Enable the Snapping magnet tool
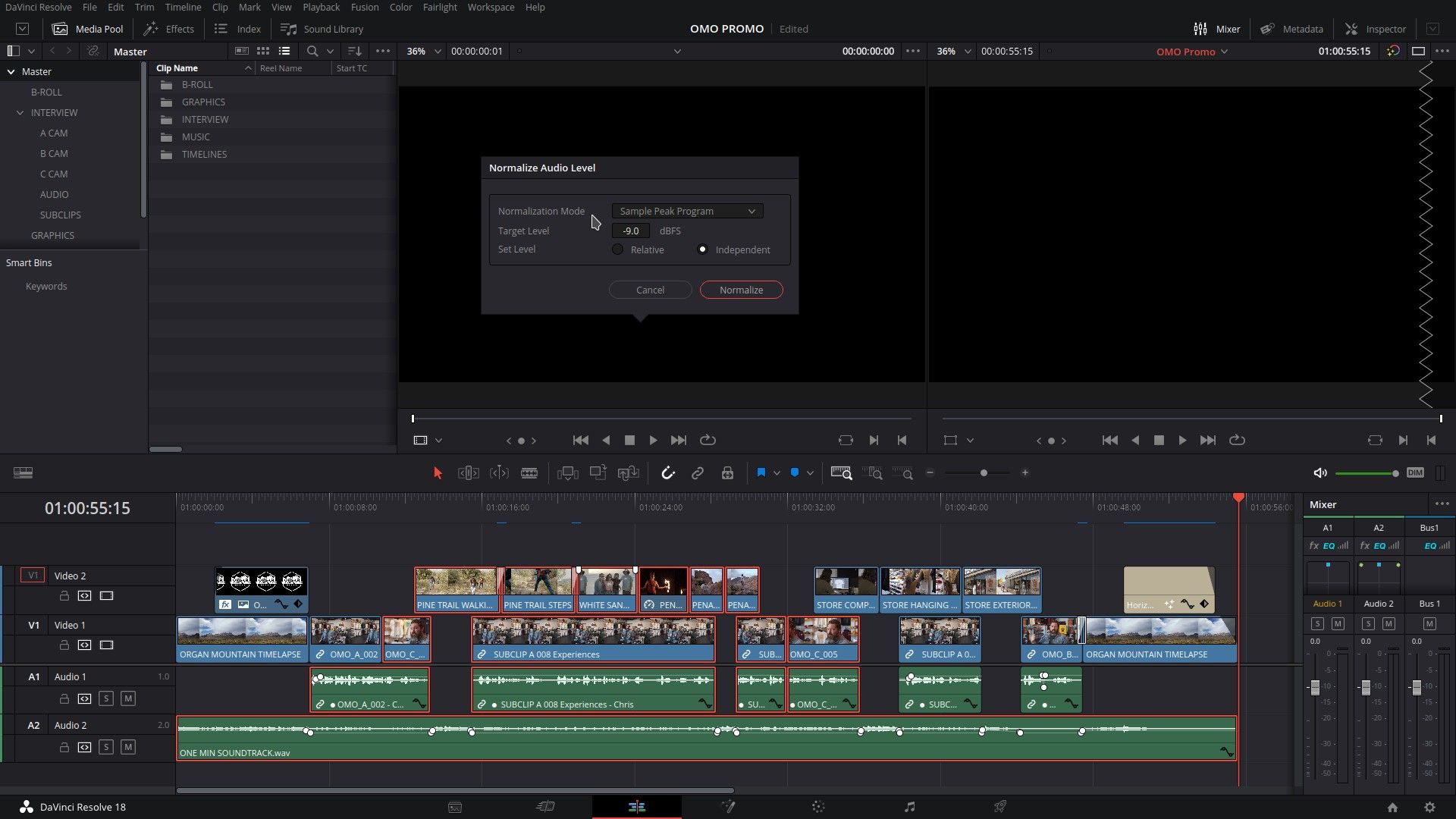 (x=668, y=472)
